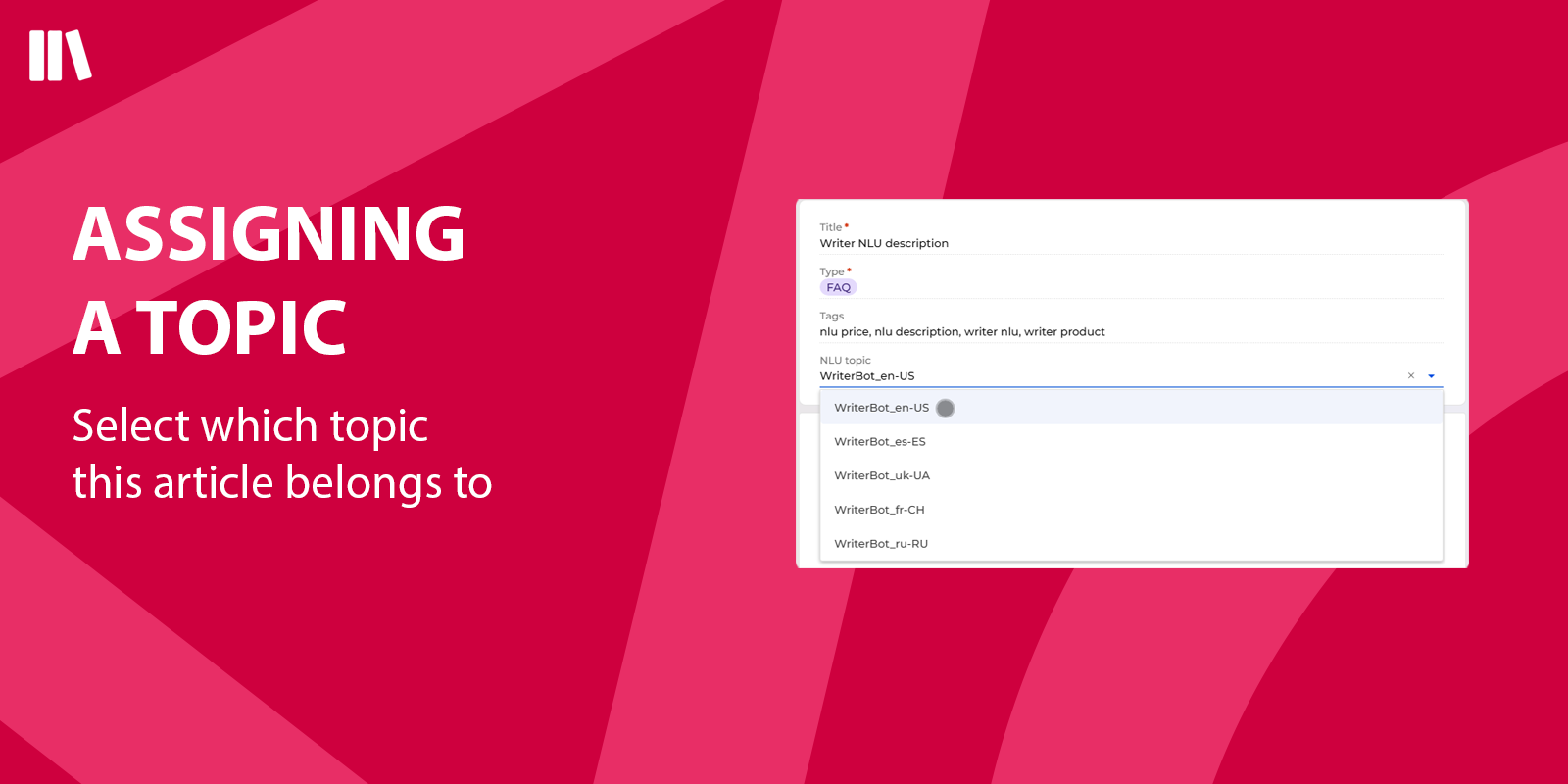This screenshot has height=784, width=1568.
Task: Pick the WriterBot_uk-UA topic
Action: click(881, 476)
